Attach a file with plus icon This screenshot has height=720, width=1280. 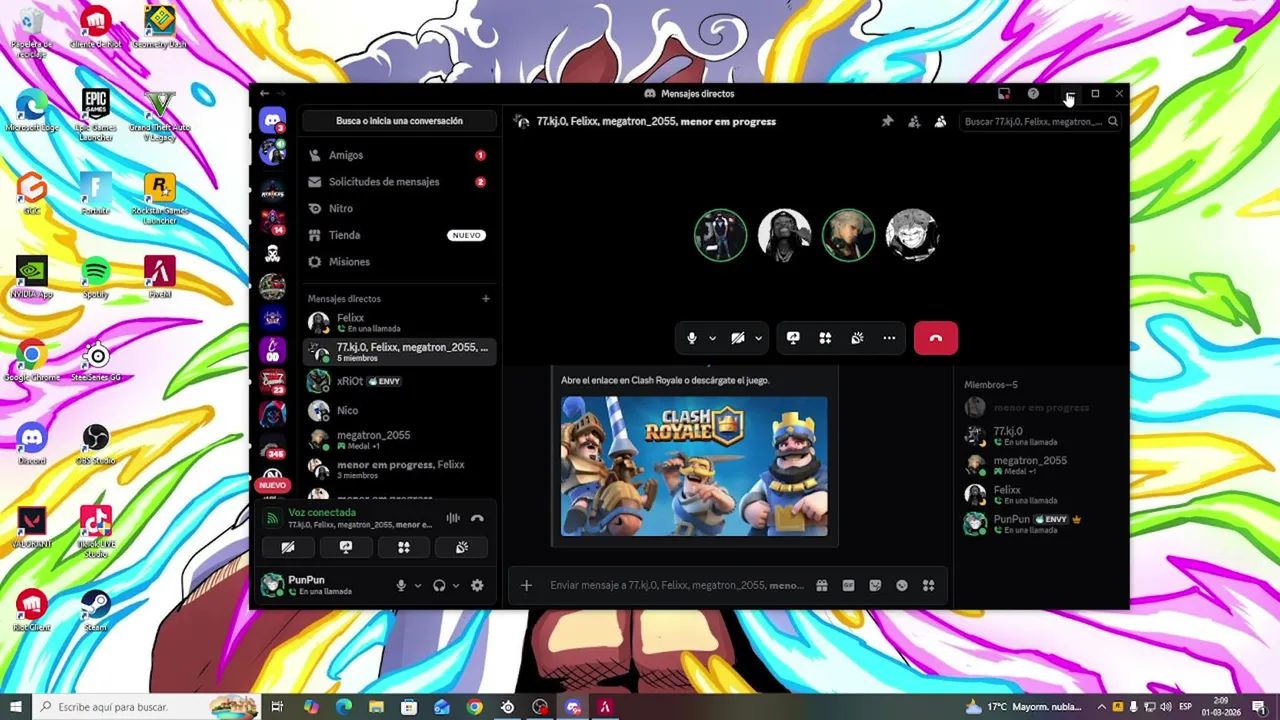pos(526,585)
